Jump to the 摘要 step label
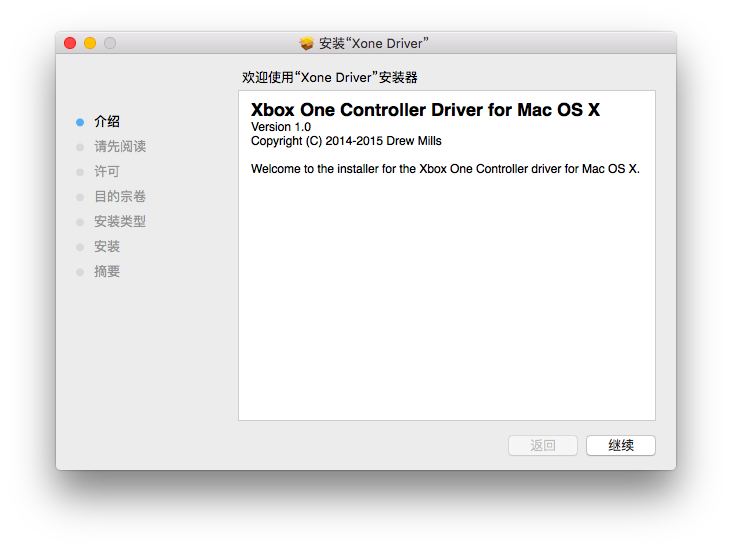 (107, 272)
